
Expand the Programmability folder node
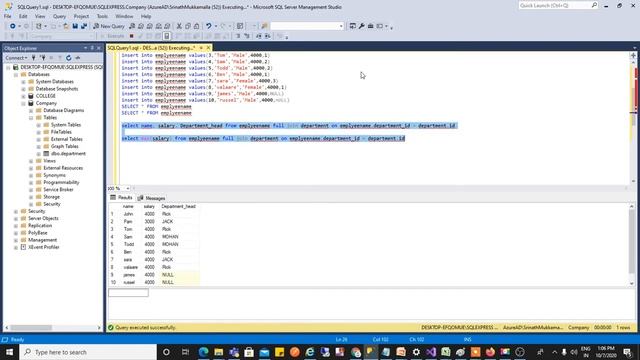(31, 182)
